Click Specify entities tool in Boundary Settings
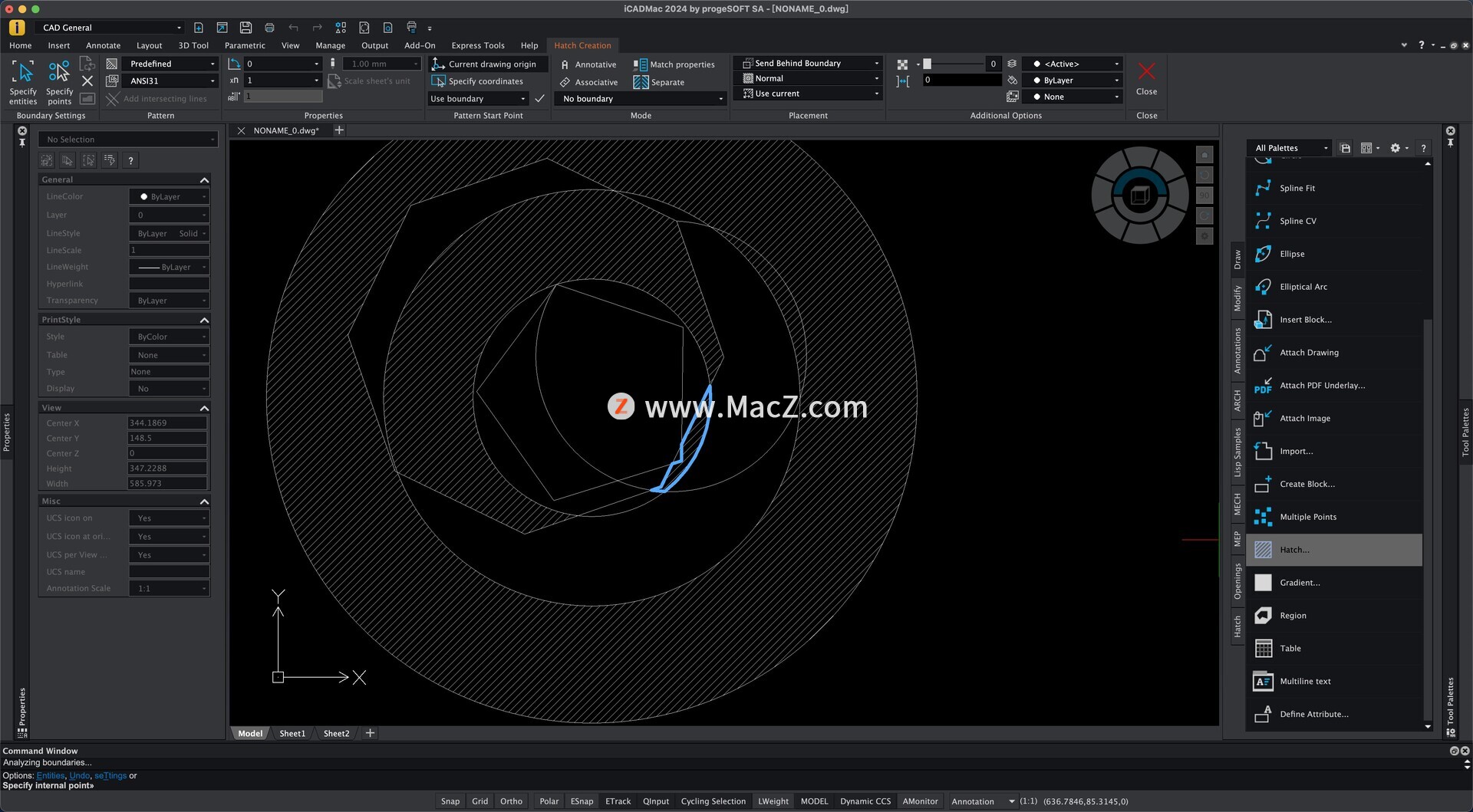 coord(23,81)
